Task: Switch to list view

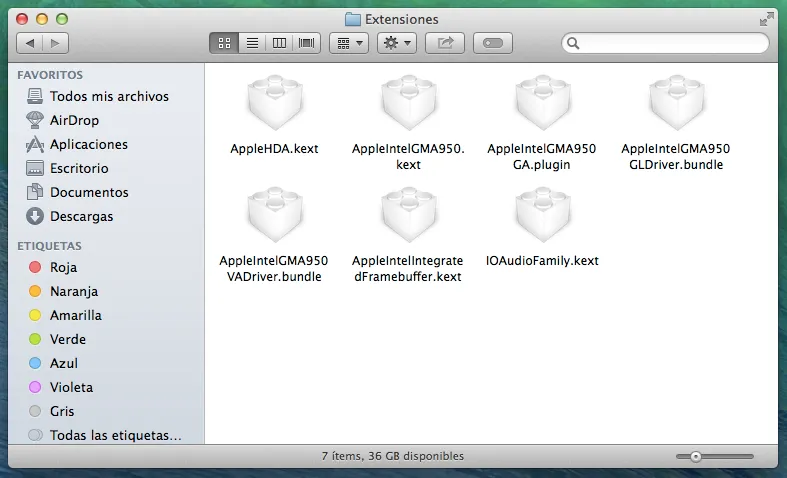Action: tap(252, 43)
